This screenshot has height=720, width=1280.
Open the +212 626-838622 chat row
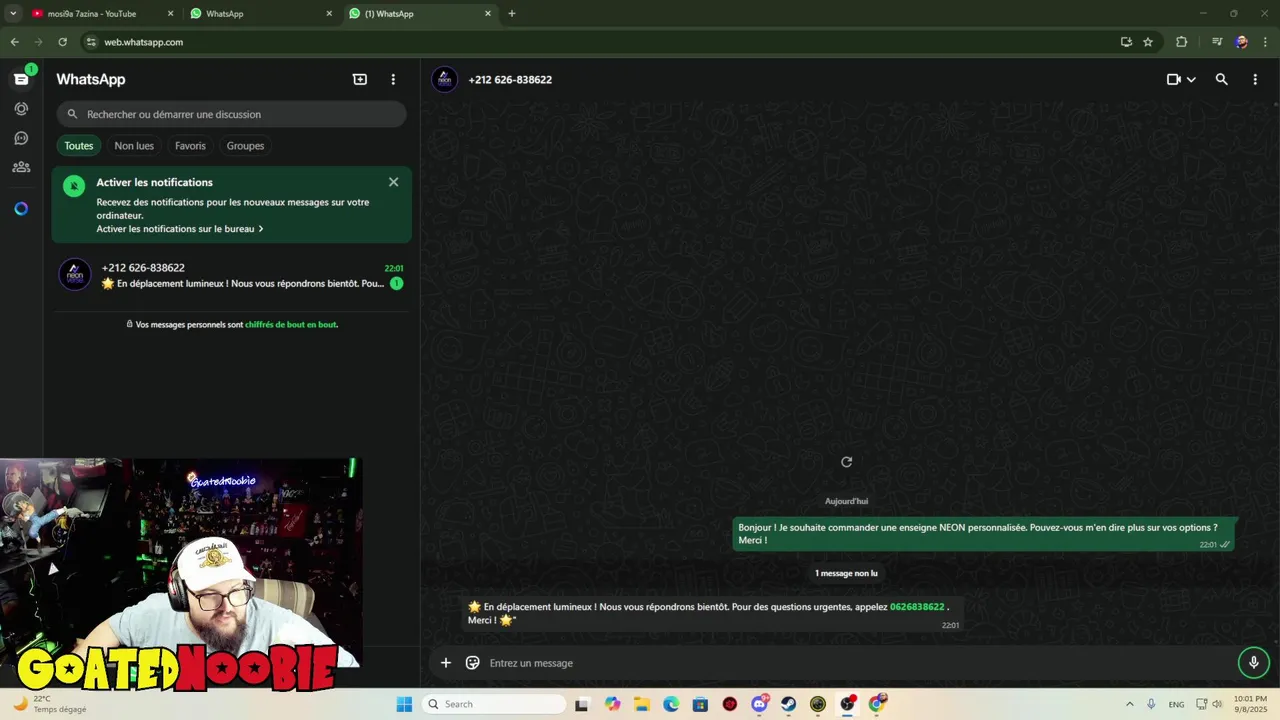[231, 275]
